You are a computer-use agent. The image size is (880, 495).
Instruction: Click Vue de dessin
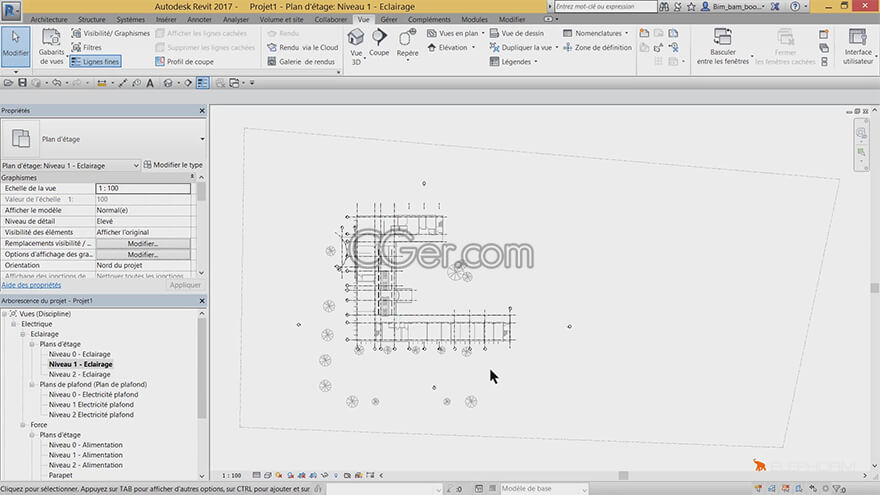tap(517, 33)
